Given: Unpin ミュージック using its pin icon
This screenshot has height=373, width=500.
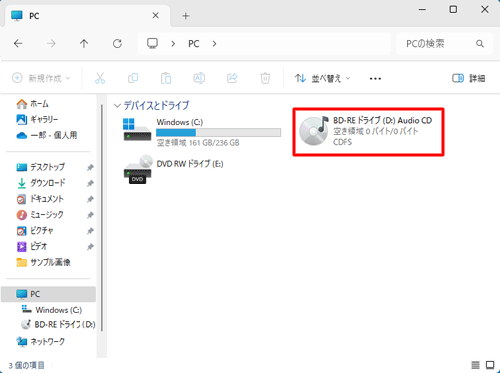Looking at the screenshot, I should tap(90, 215).
